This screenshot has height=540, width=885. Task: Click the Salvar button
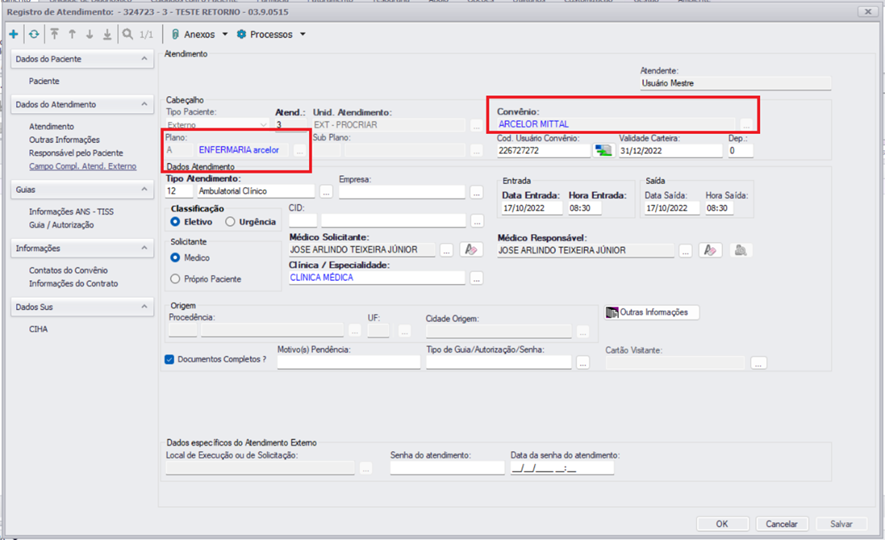coord(841,524)
